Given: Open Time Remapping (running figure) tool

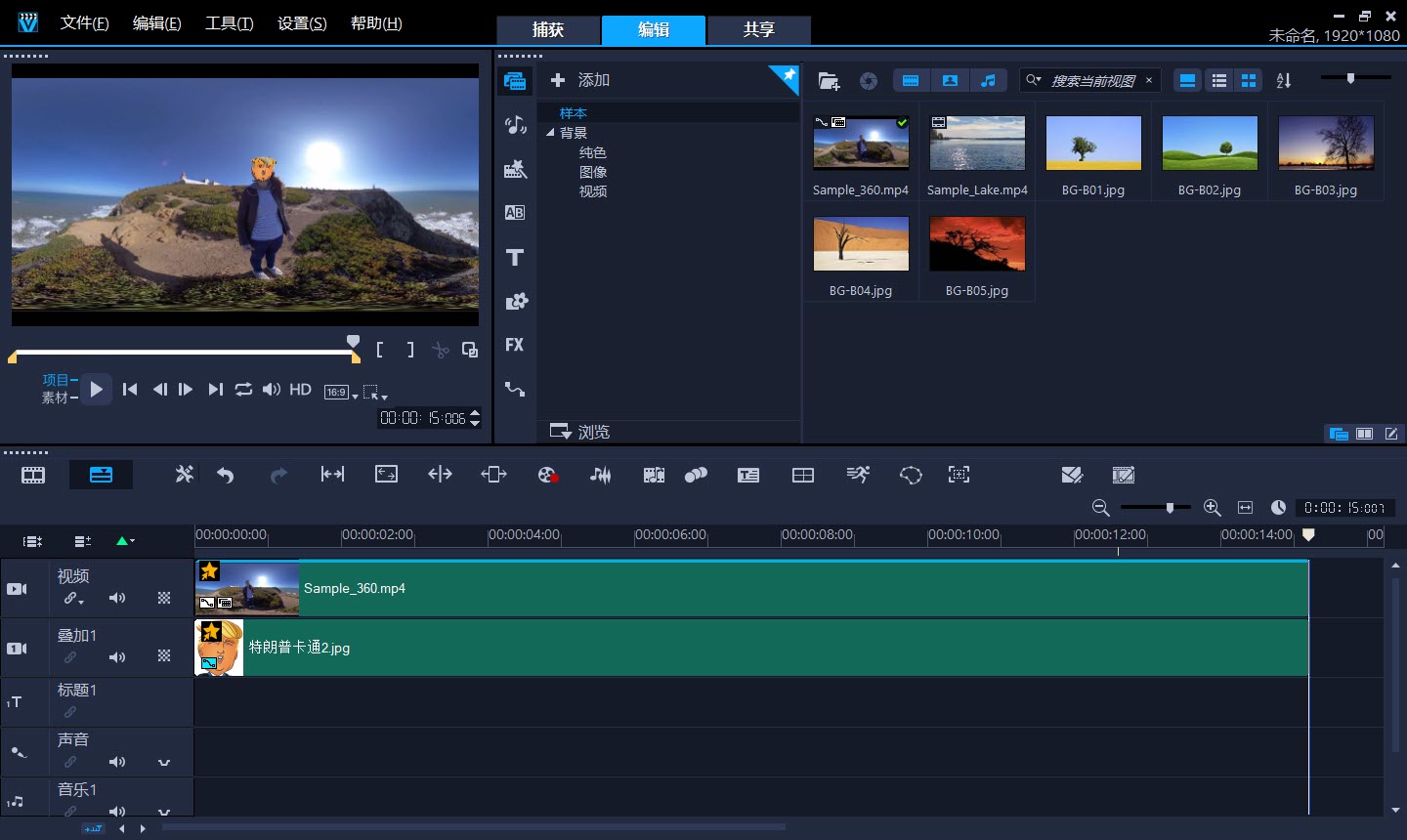Looking at the screenshot, I should pyautogui.click(x=858, y=475).
